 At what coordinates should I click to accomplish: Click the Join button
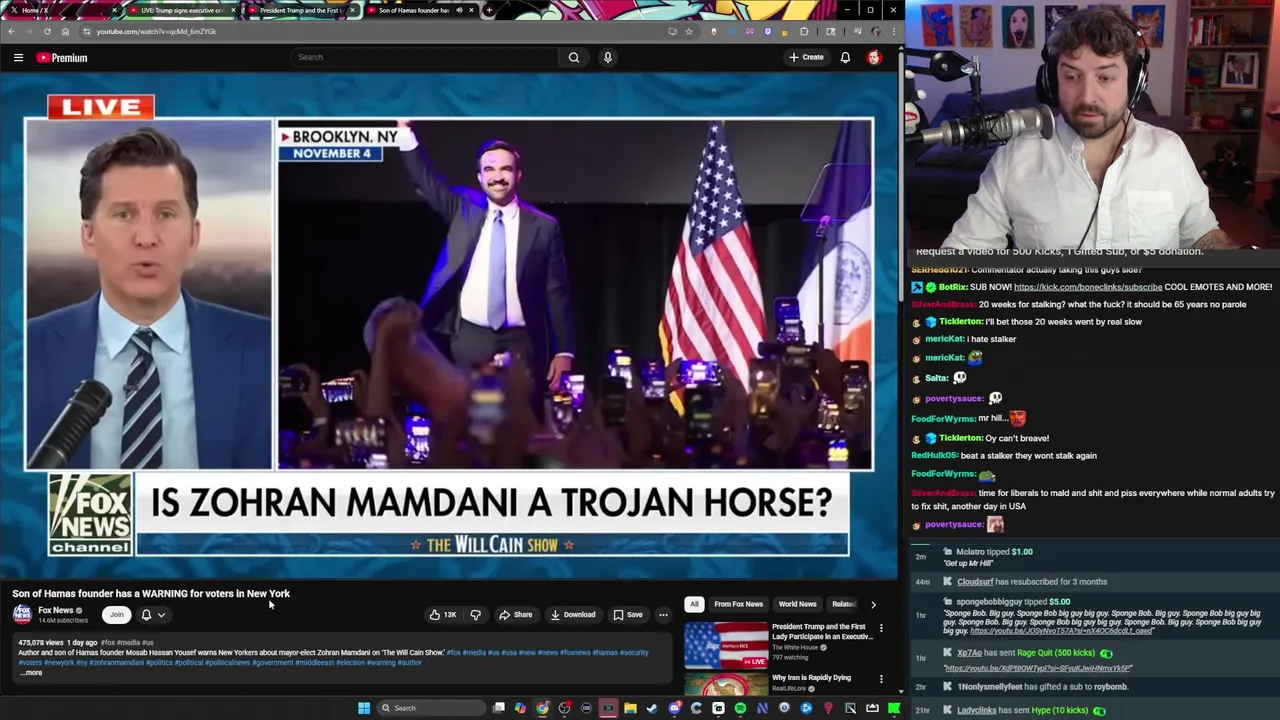pos(117,615)
